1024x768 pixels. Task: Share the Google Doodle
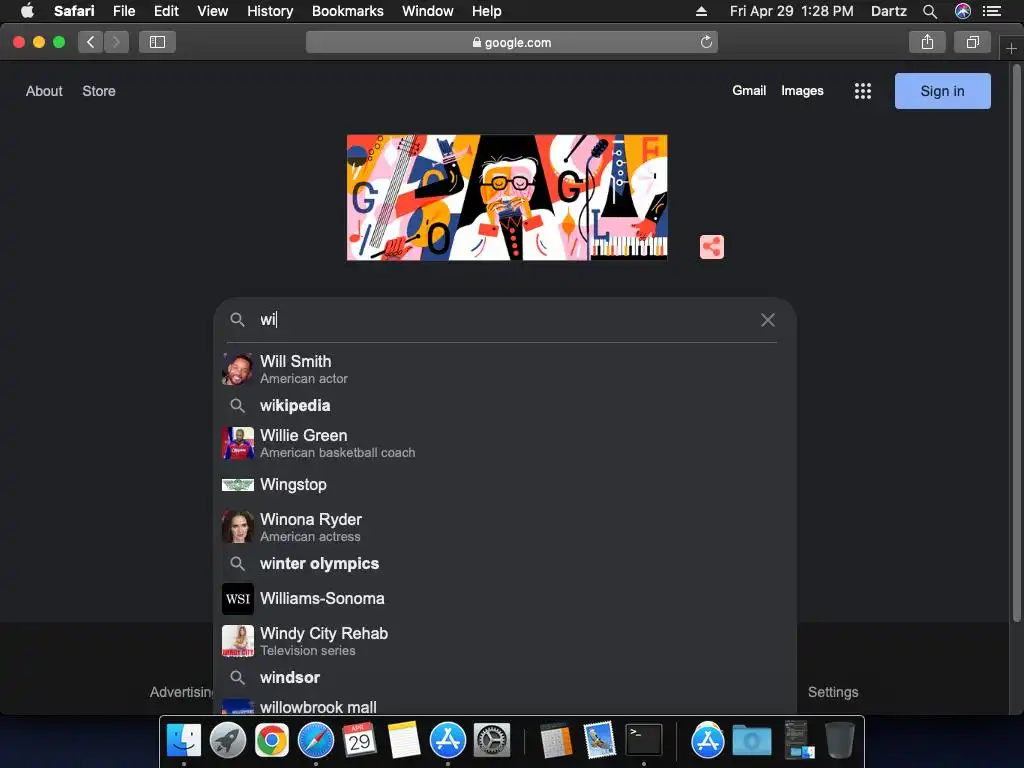click(712, 247)
